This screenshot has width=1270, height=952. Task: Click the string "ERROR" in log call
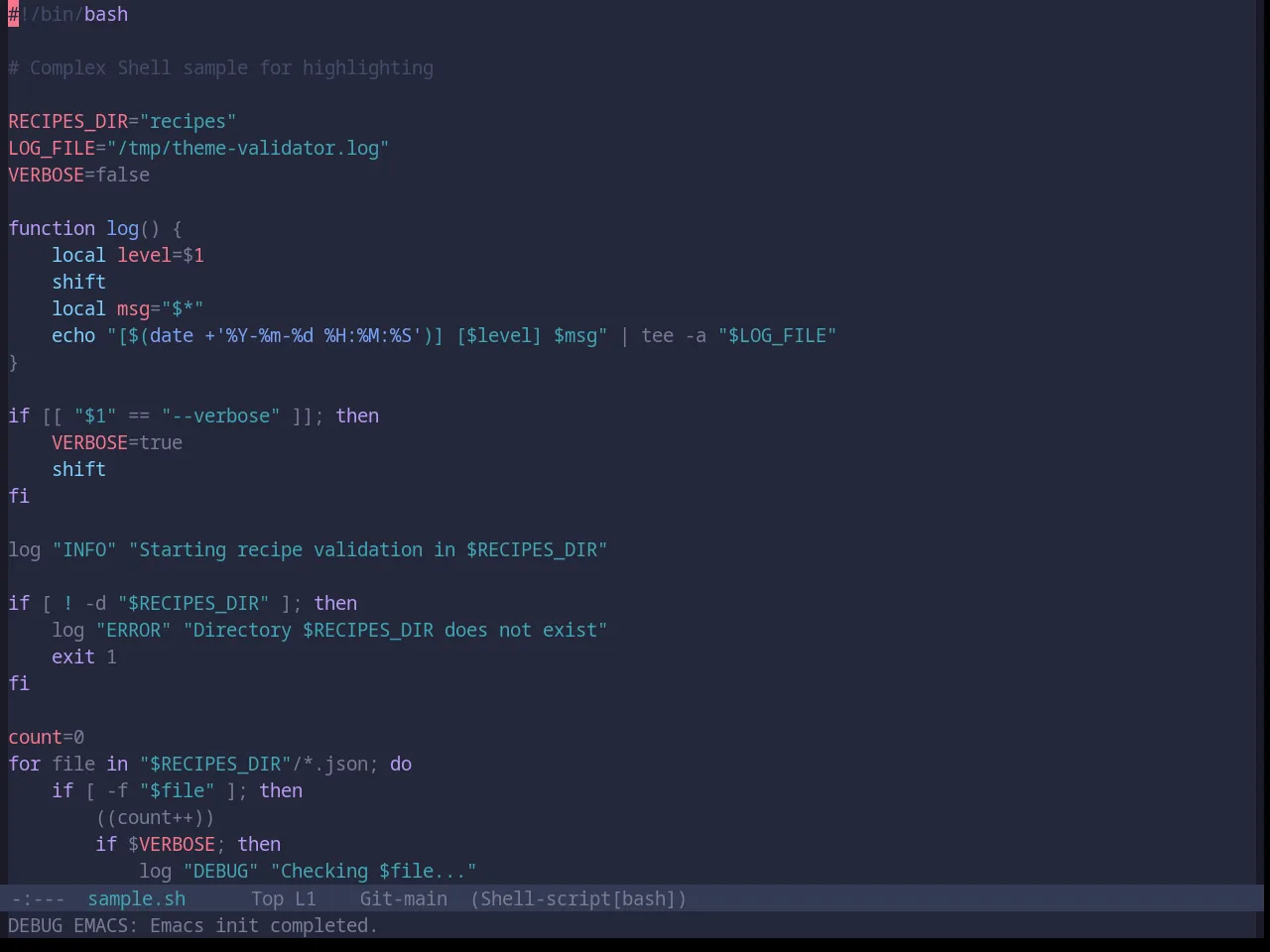click(134, 630)
